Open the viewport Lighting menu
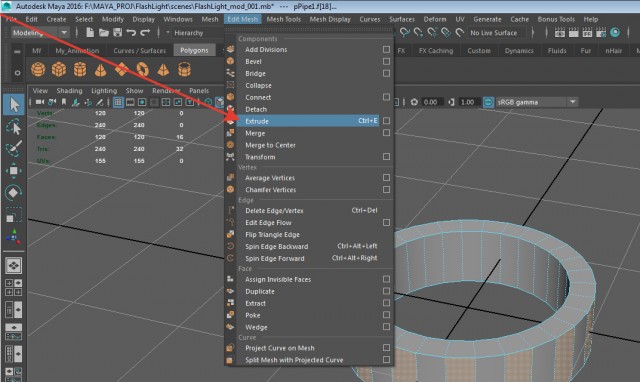Screen dimensions: 640x382 104,91
